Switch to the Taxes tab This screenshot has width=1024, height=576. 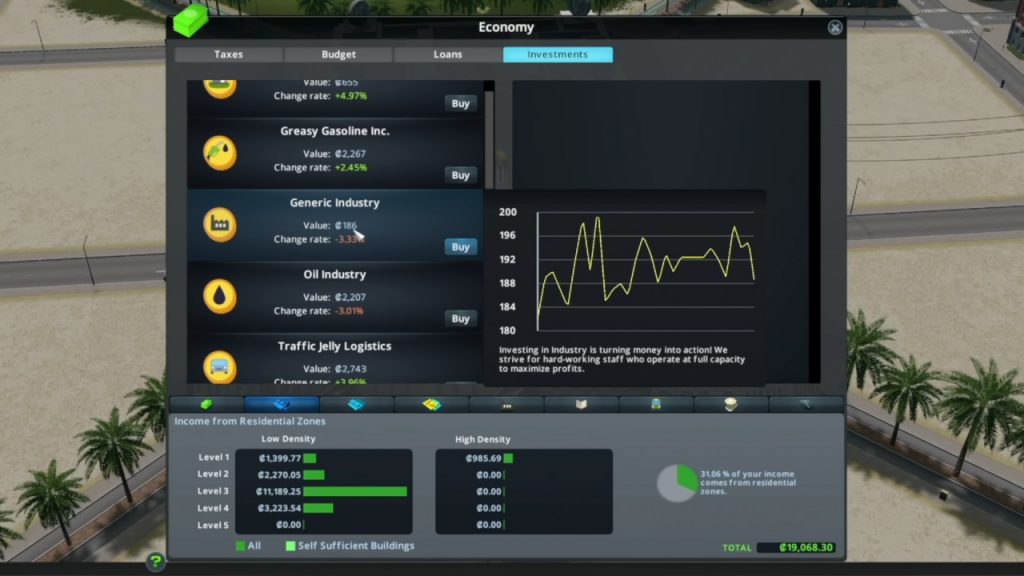click(229, 54)
